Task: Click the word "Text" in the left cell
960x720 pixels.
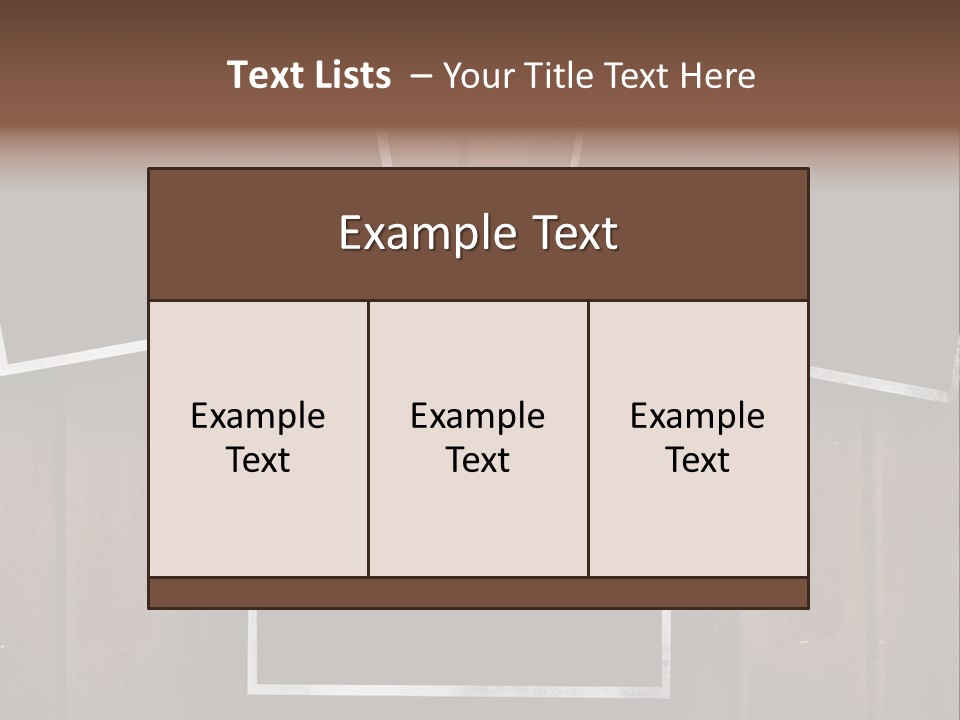Action: [258, 460]
